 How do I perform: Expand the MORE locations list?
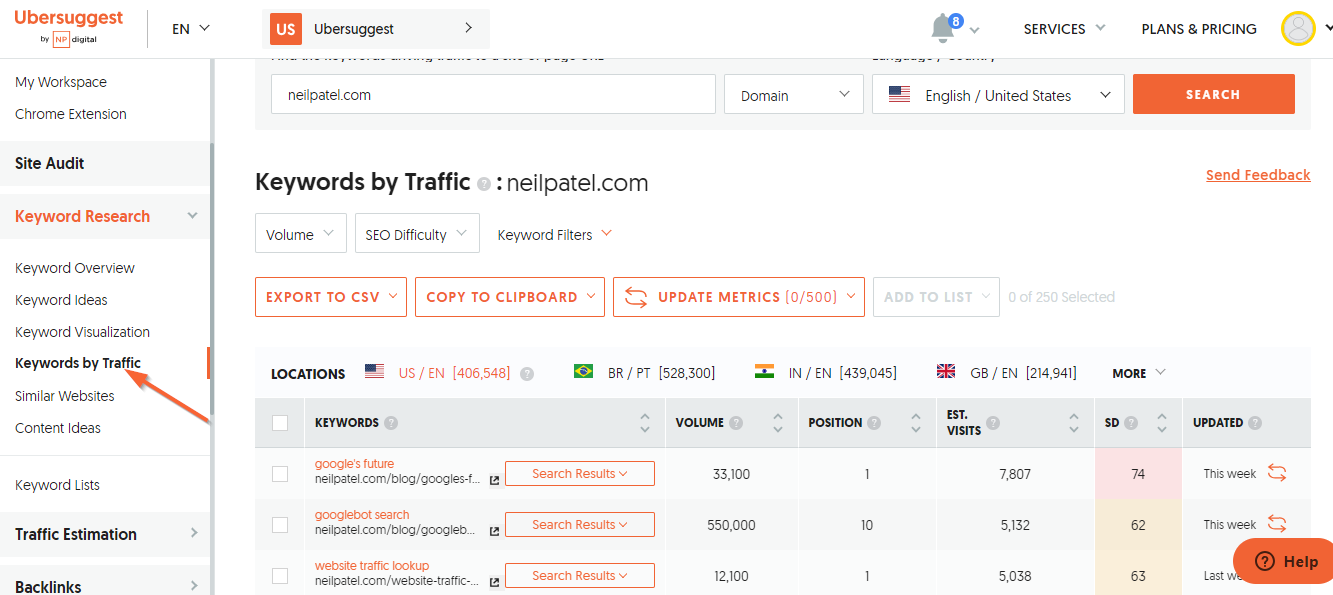[1139, 373]
